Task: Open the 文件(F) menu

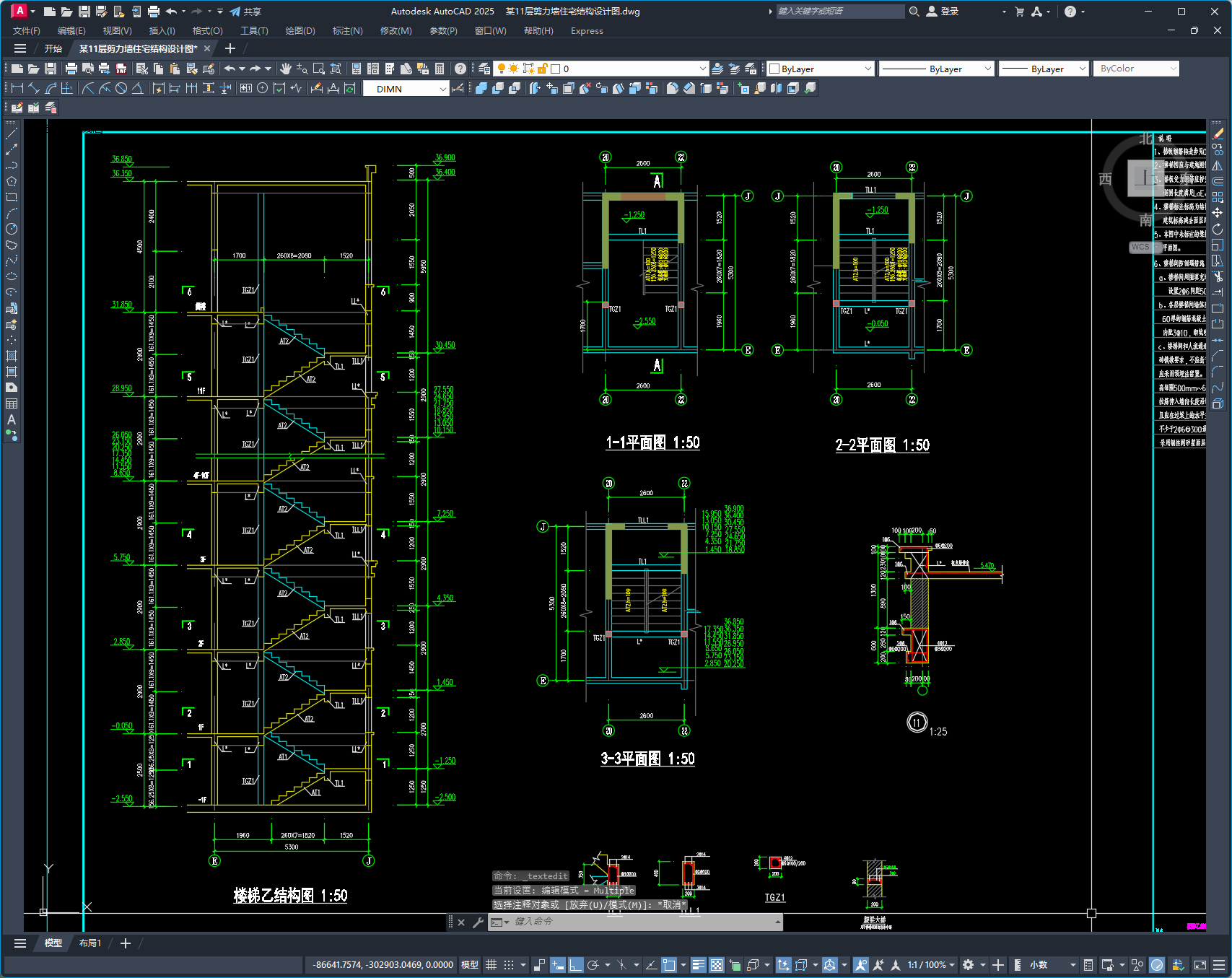Action: (27, 31)
